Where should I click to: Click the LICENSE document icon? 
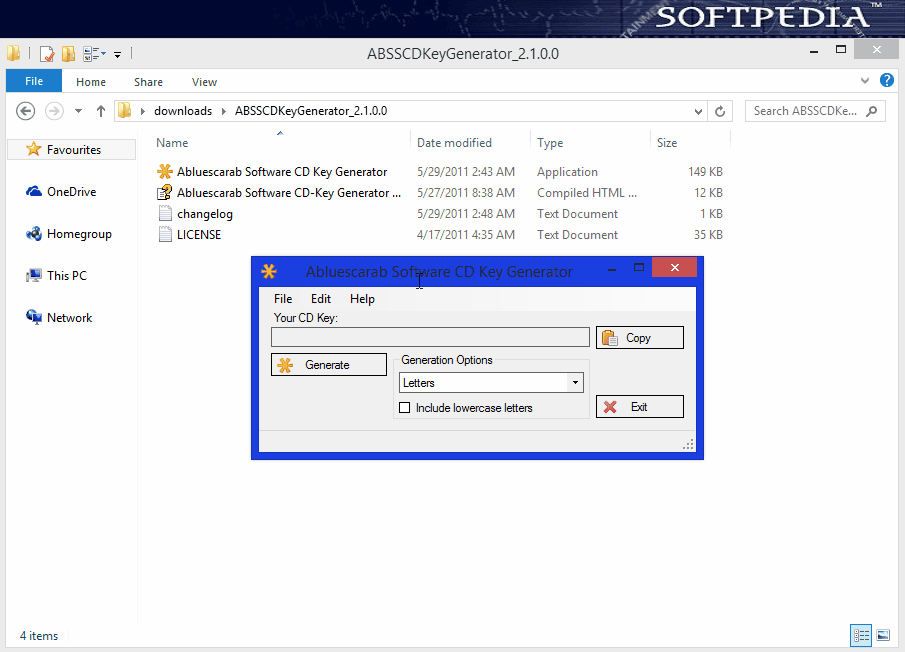165,234
